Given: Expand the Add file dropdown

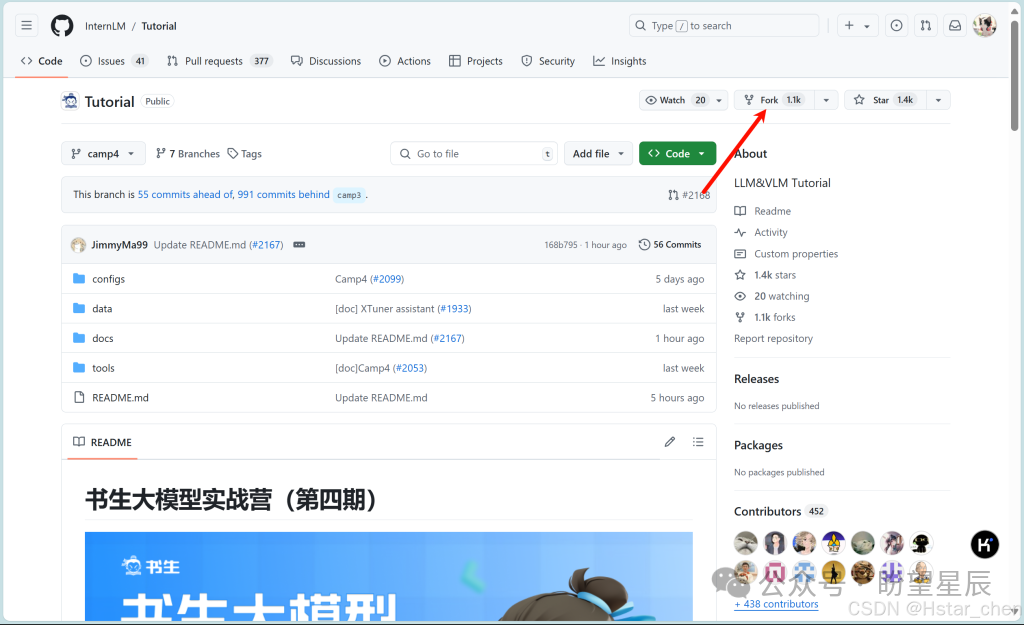Looking at the screenshot, I should pyautogui.click(x=598, y=153).
